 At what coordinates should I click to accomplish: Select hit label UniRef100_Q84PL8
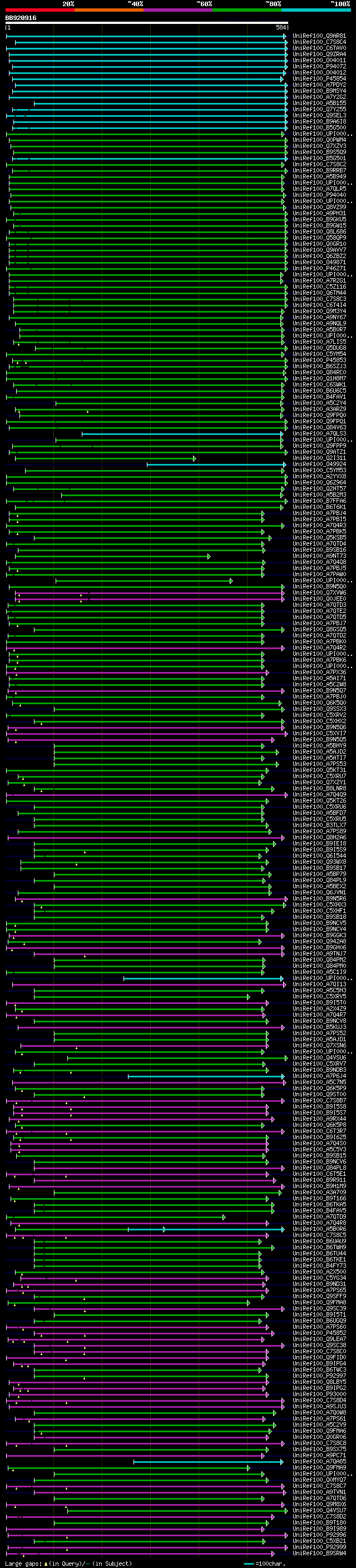pyautogui.click(x=319, y=1168)
